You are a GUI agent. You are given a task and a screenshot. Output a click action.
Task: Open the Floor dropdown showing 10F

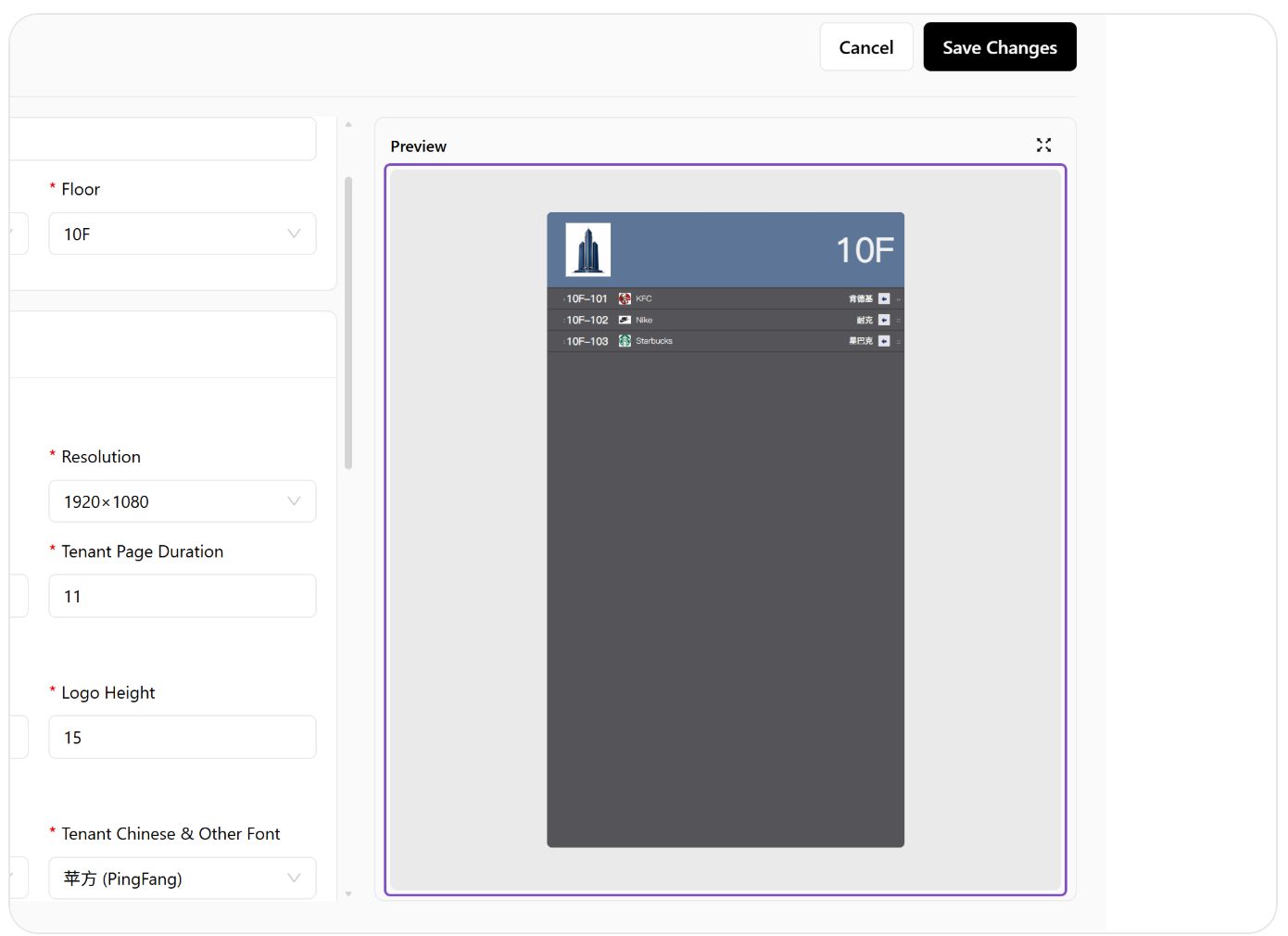[x=183, y=234]
